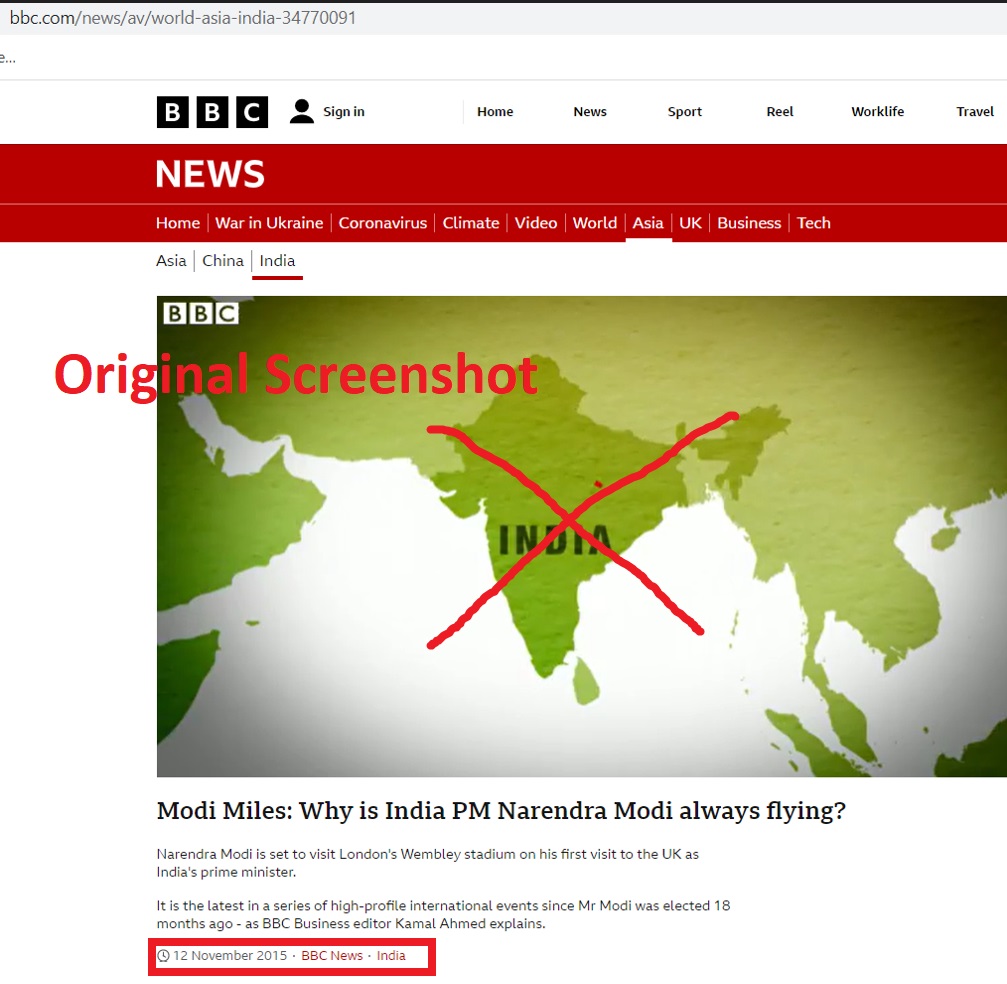Click the clock icon beside the date
Viewport: 1007px width, 984px height.
[x=164, y=956]
